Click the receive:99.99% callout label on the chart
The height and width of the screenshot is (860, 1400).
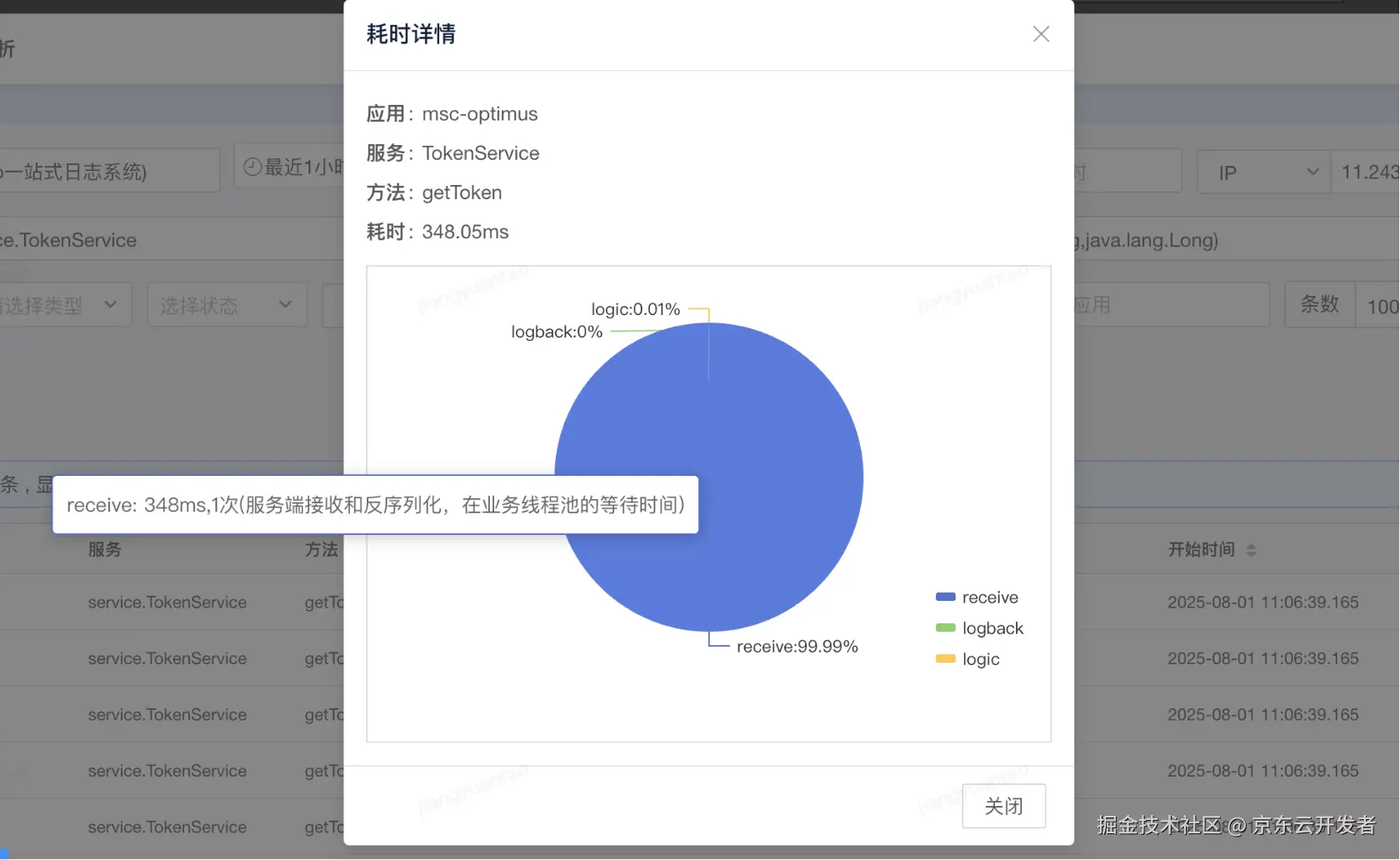tap(797, 645)
